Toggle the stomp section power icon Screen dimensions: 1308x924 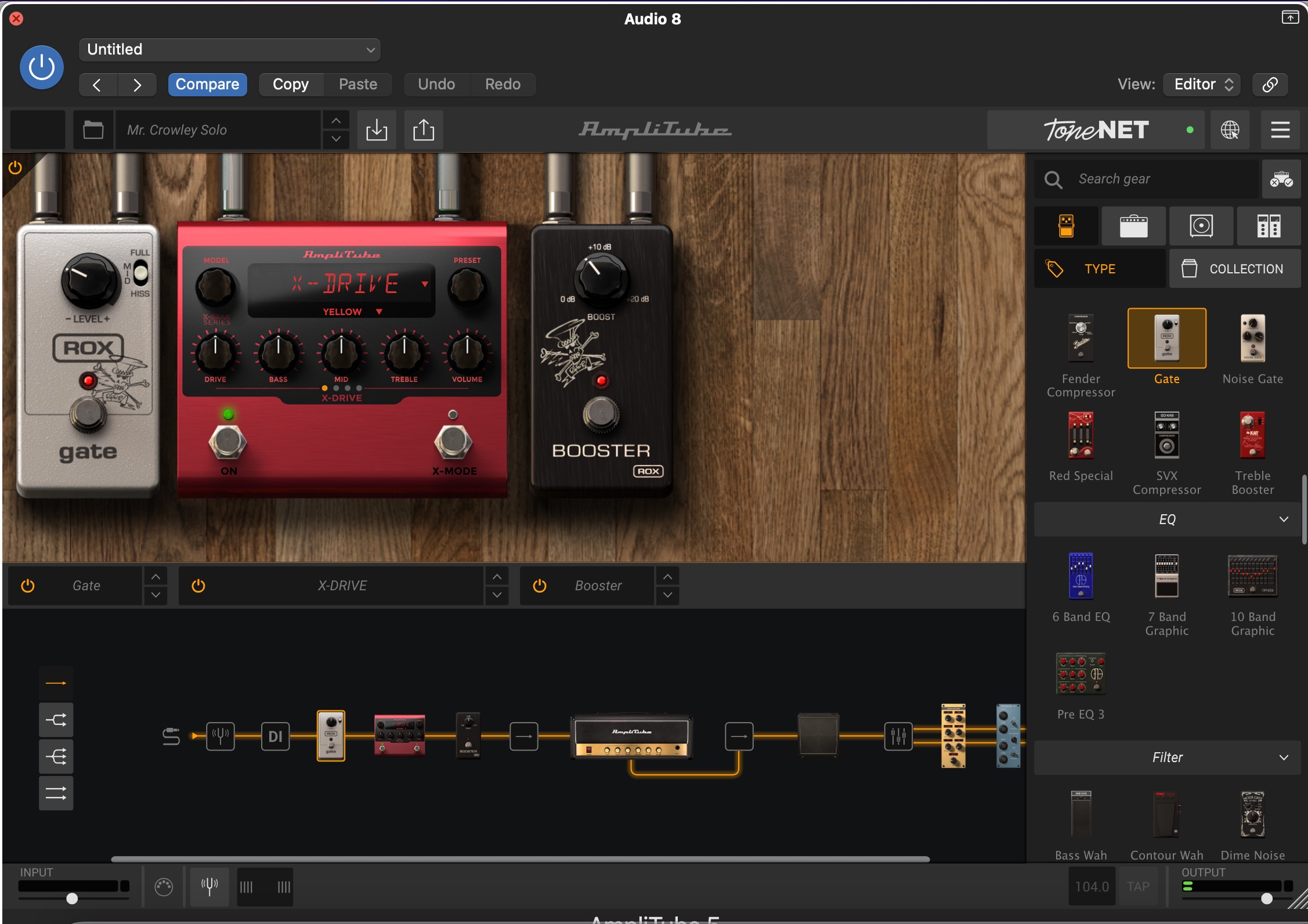click(15, 168)
